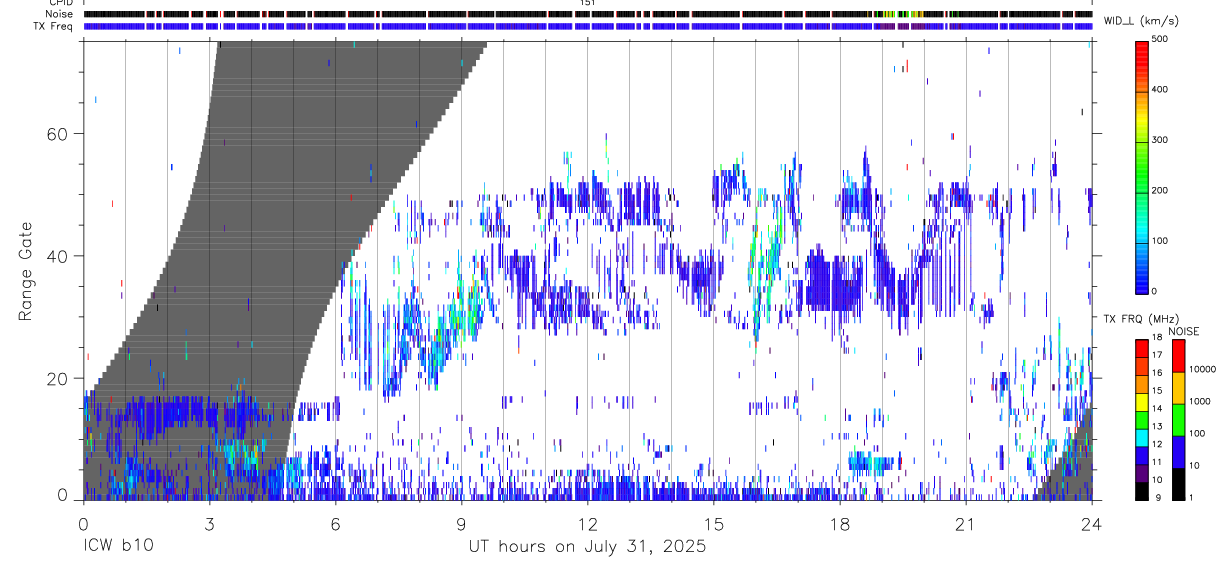
Task: Click the 500 label on width colorbar
Action: click(1160, 39)
